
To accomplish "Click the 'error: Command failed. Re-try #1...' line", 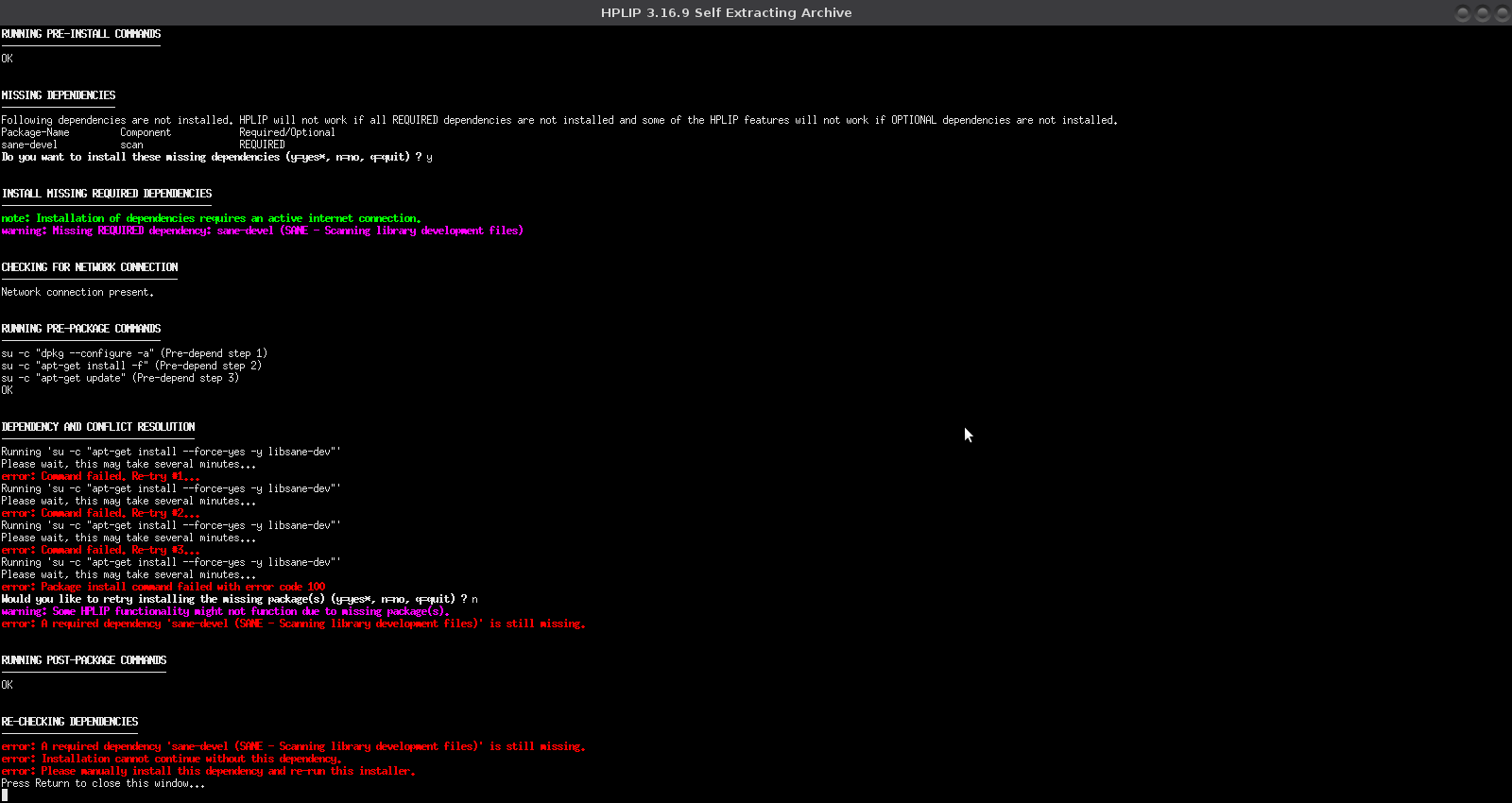I will 100,476.
